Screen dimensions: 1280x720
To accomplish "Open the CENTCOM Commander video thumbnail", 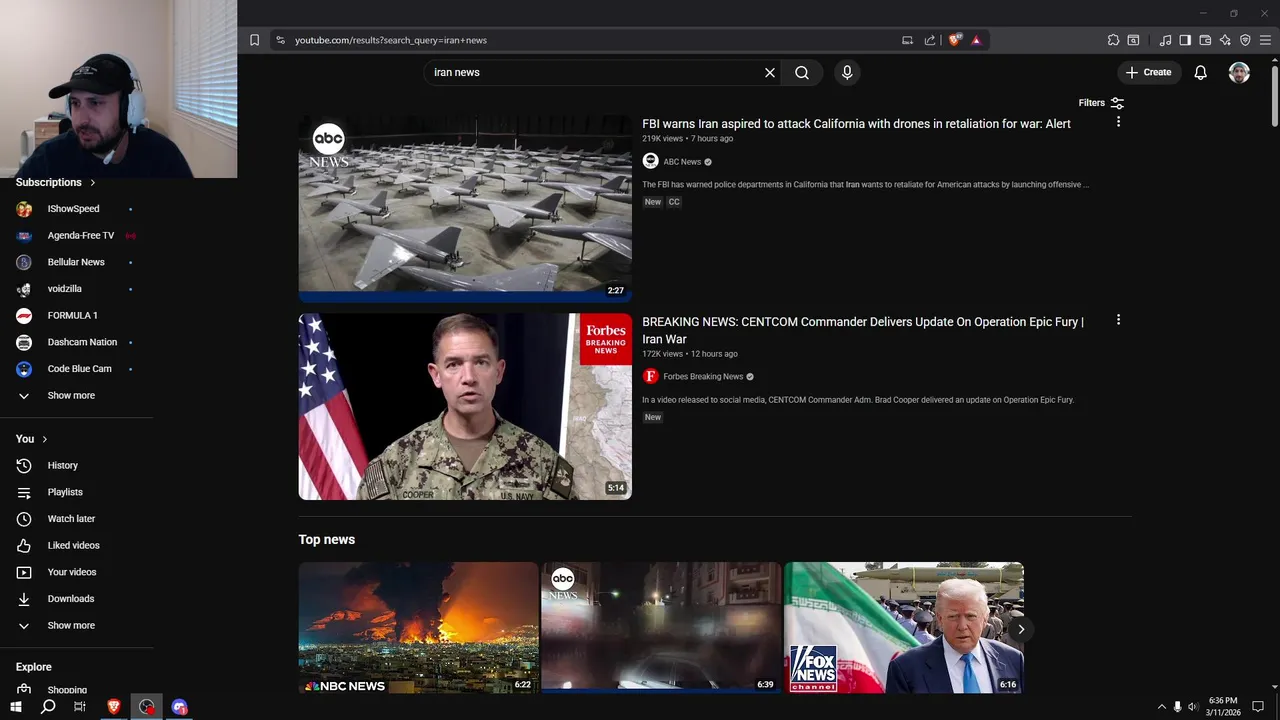I will (465, 406).
